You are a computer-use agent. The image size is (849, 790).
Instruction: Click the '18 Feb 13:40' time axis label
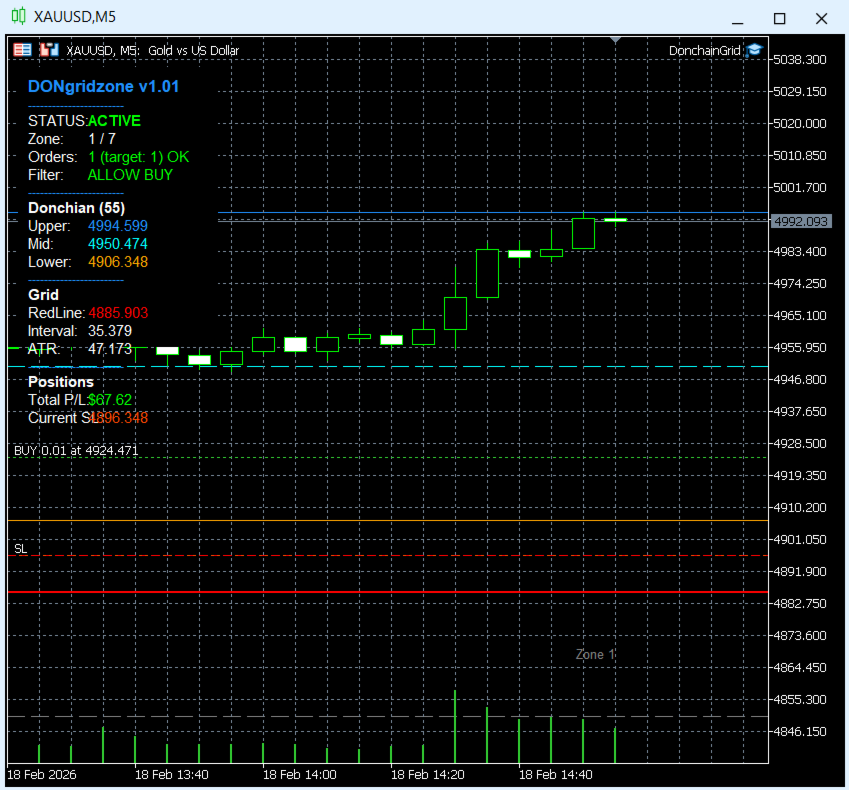pos(172,775)
